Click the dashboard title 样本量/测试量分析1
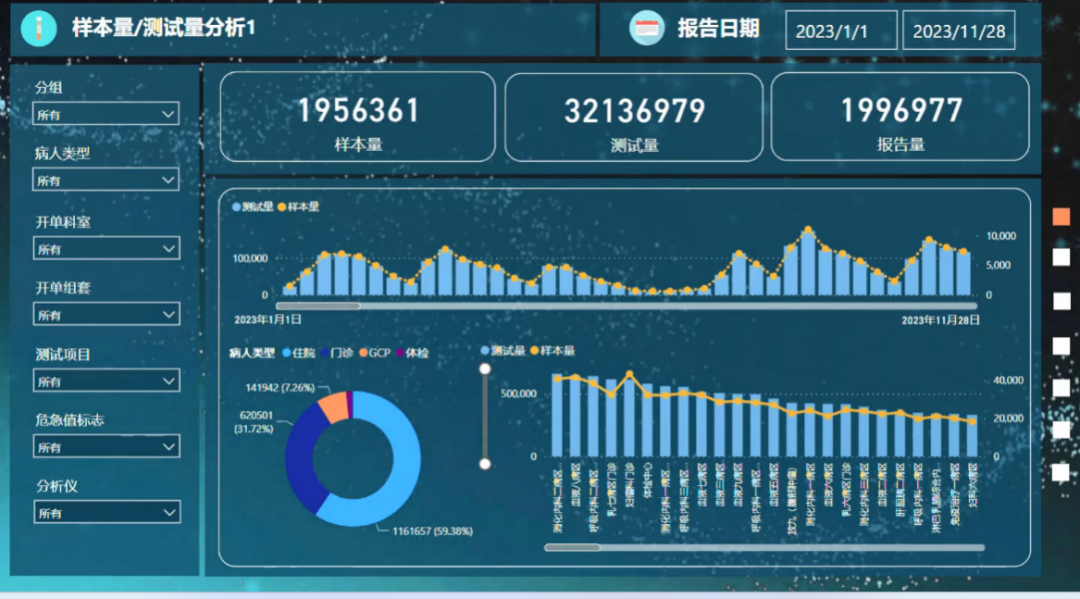 pyautogui.click(x=164, y=28)
